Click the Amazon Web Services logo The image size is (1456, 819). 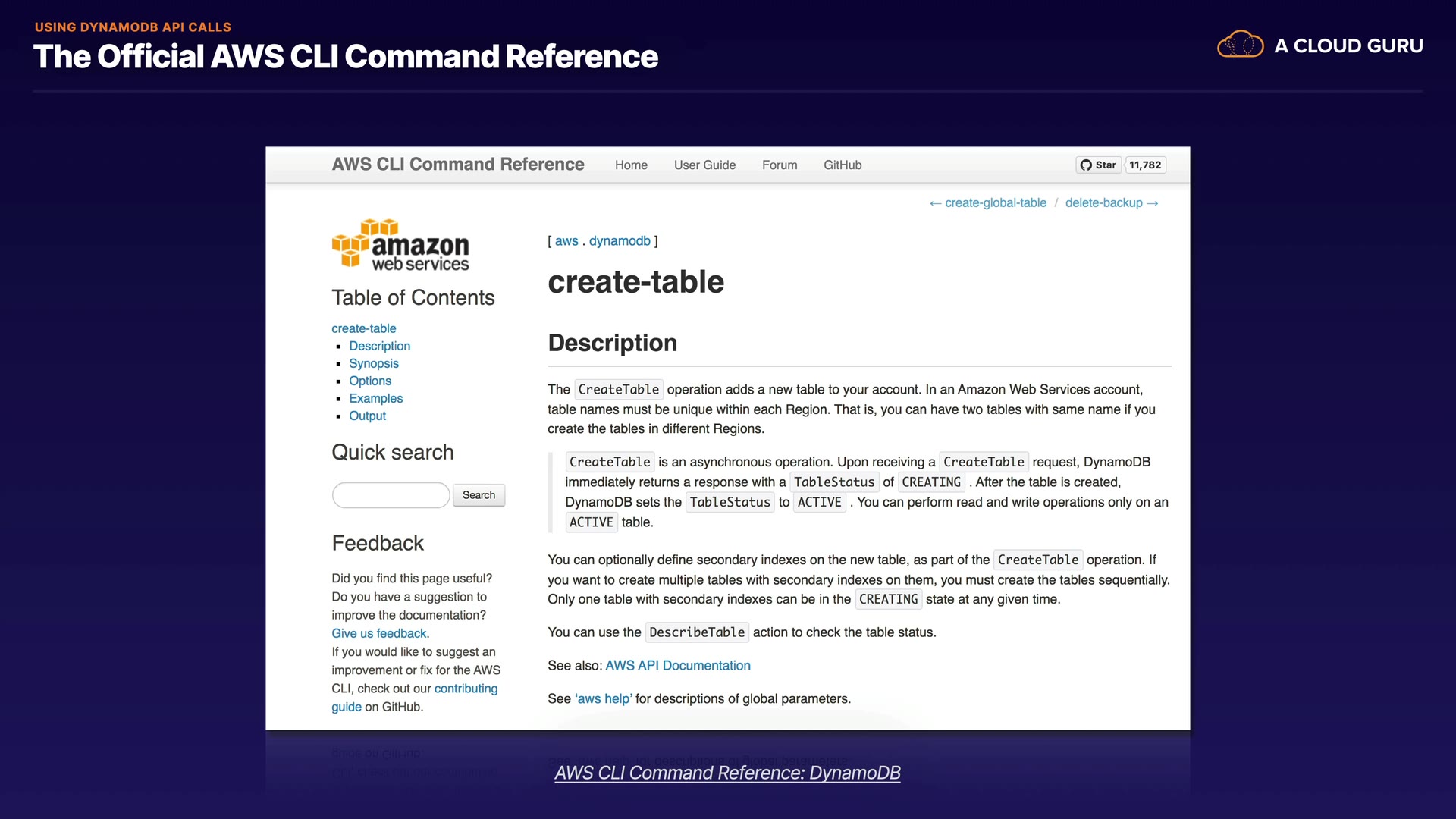pyautogui.click(x=400, y=244)
